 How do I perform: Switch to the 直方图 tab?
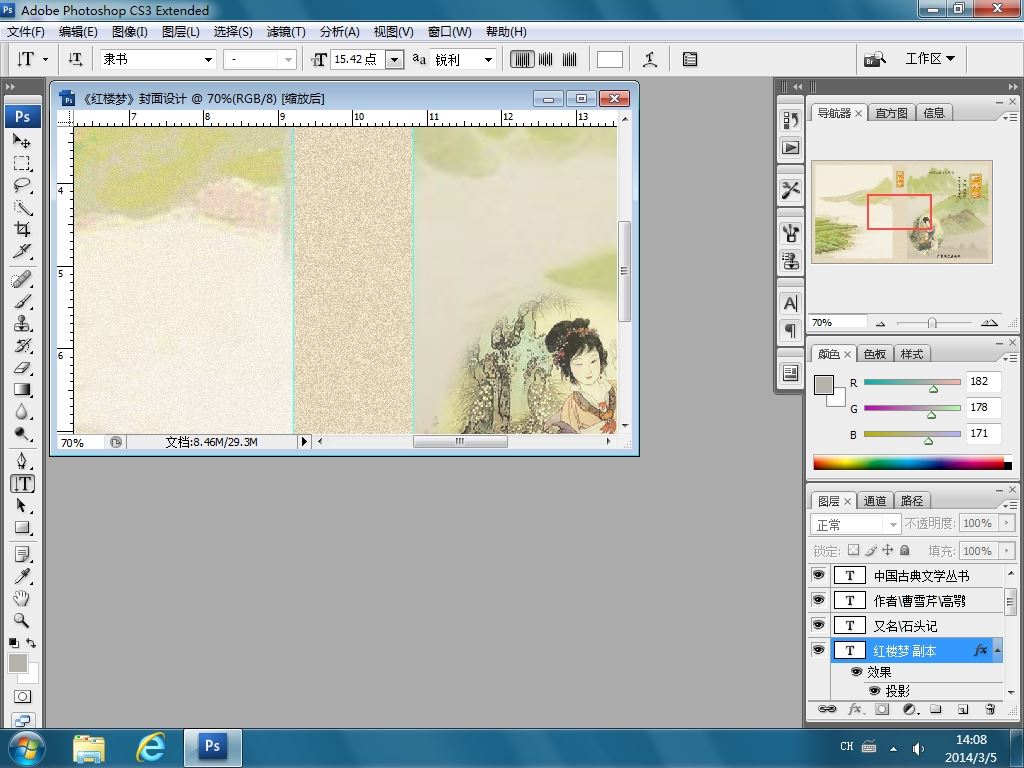point(891,113)
